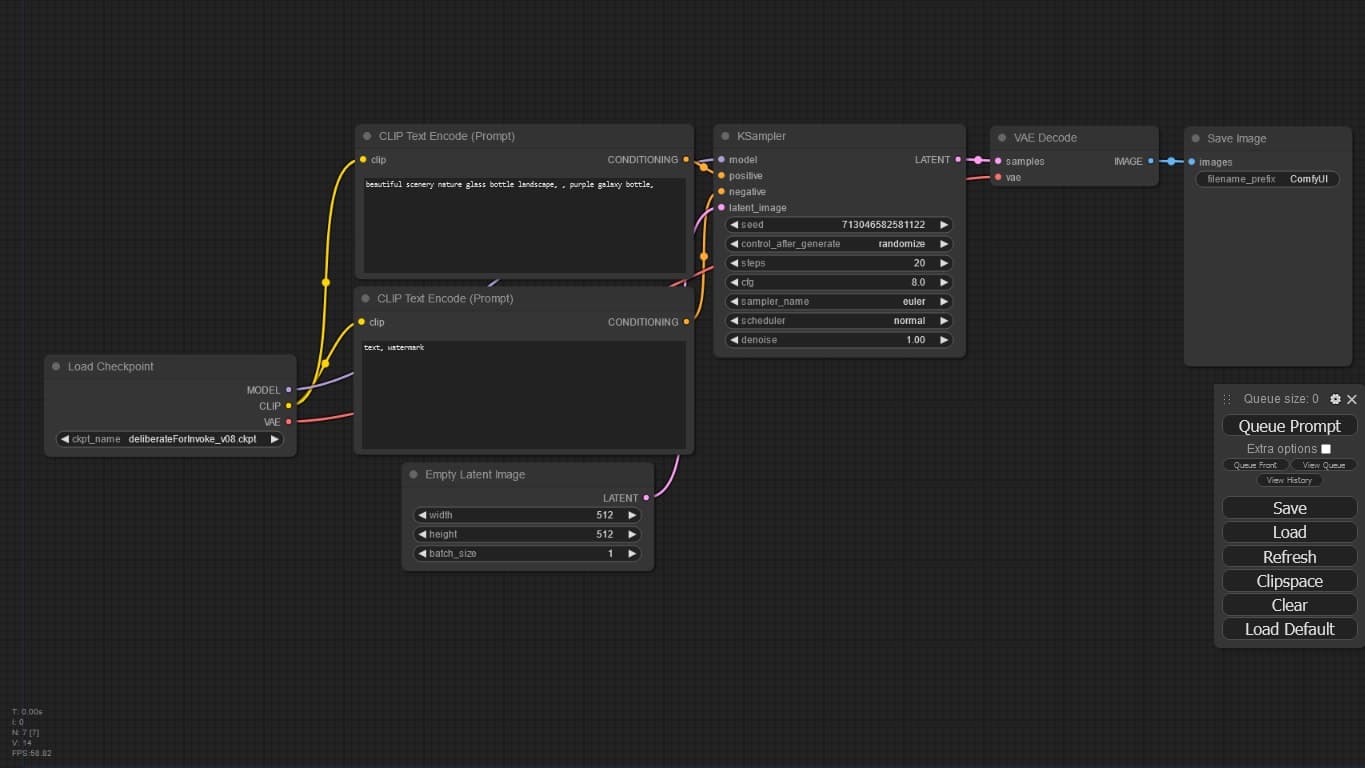
Task: Collapse the KSampler node using its dot
Action: [x=726, y=136]
